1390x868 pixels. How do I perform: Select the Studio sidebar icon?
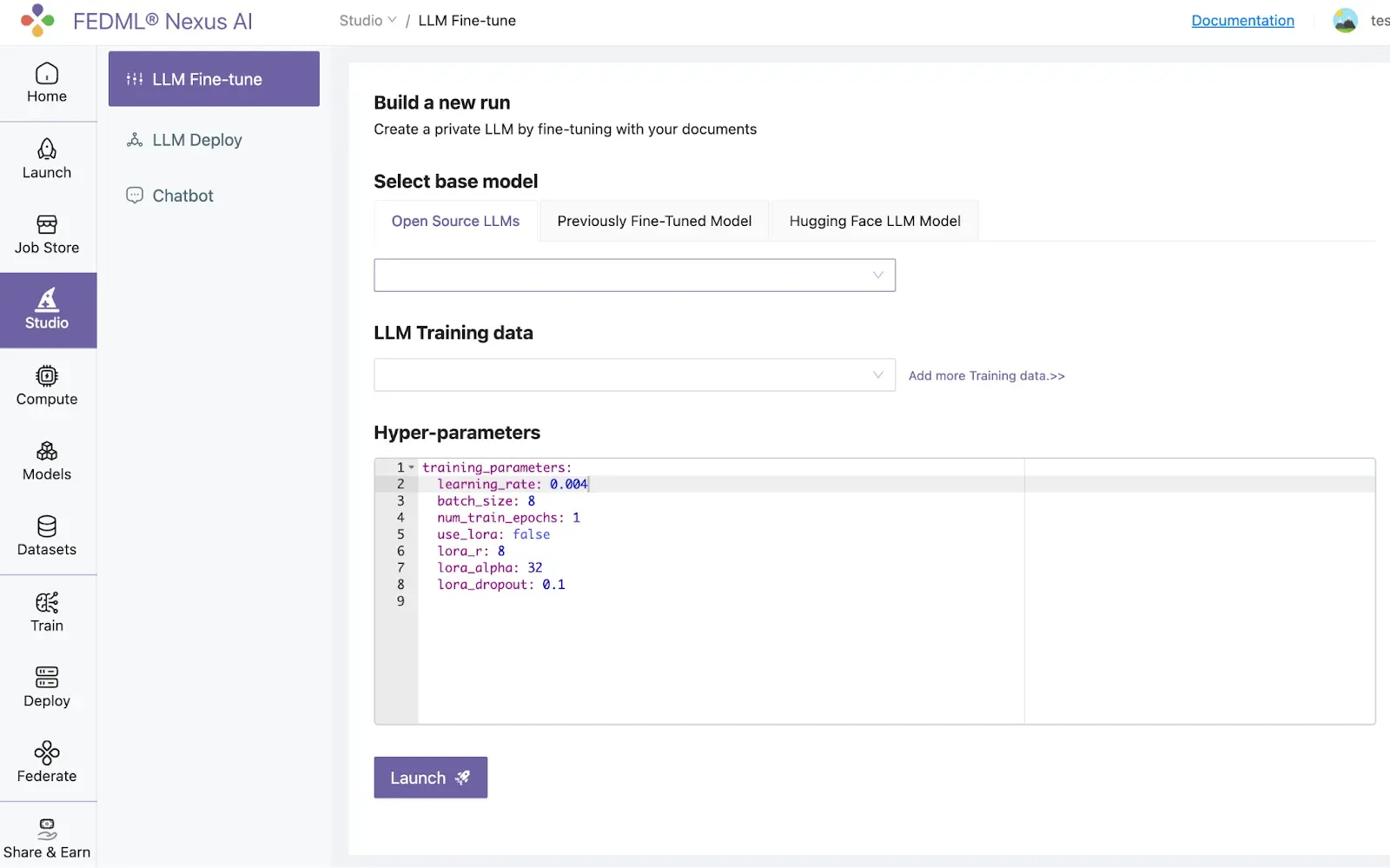click(47, 300)
